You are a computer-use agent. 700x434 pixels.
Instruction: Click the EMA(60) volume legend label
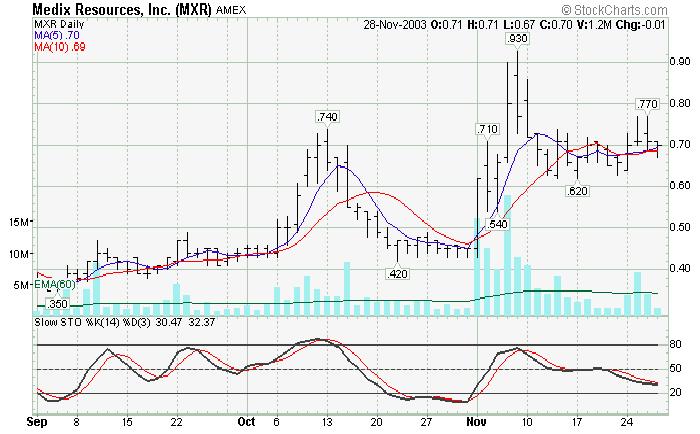(x=55, y=284)
